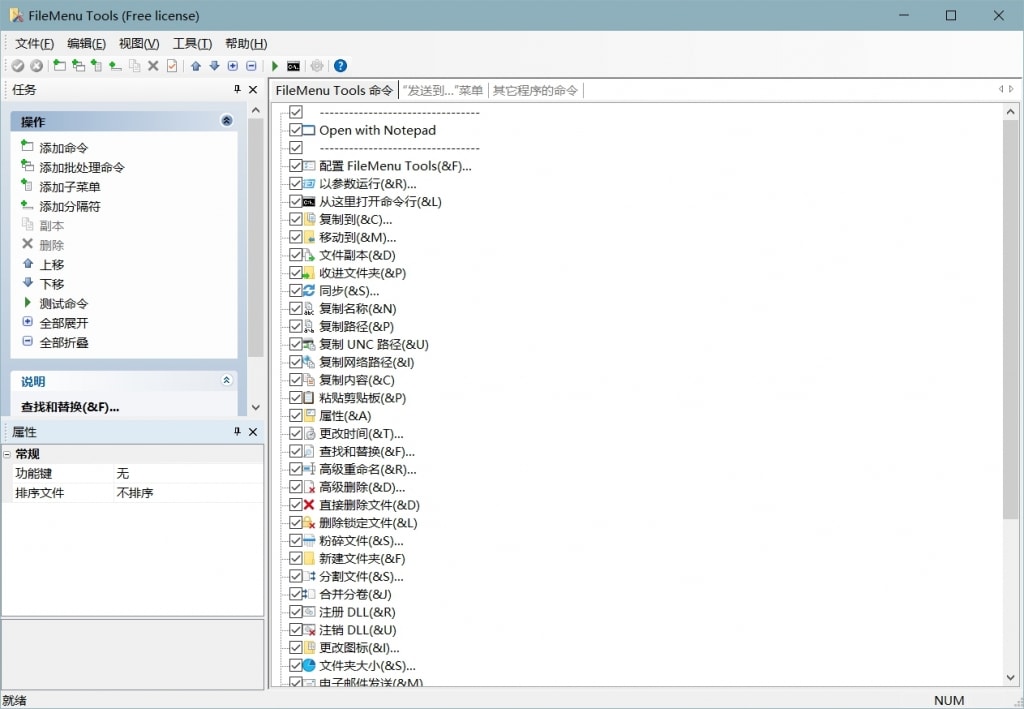Viewport: 1024px width, 709px height.
Task: Click the command list scrollbar down arrow
Action: [1010, 678]
